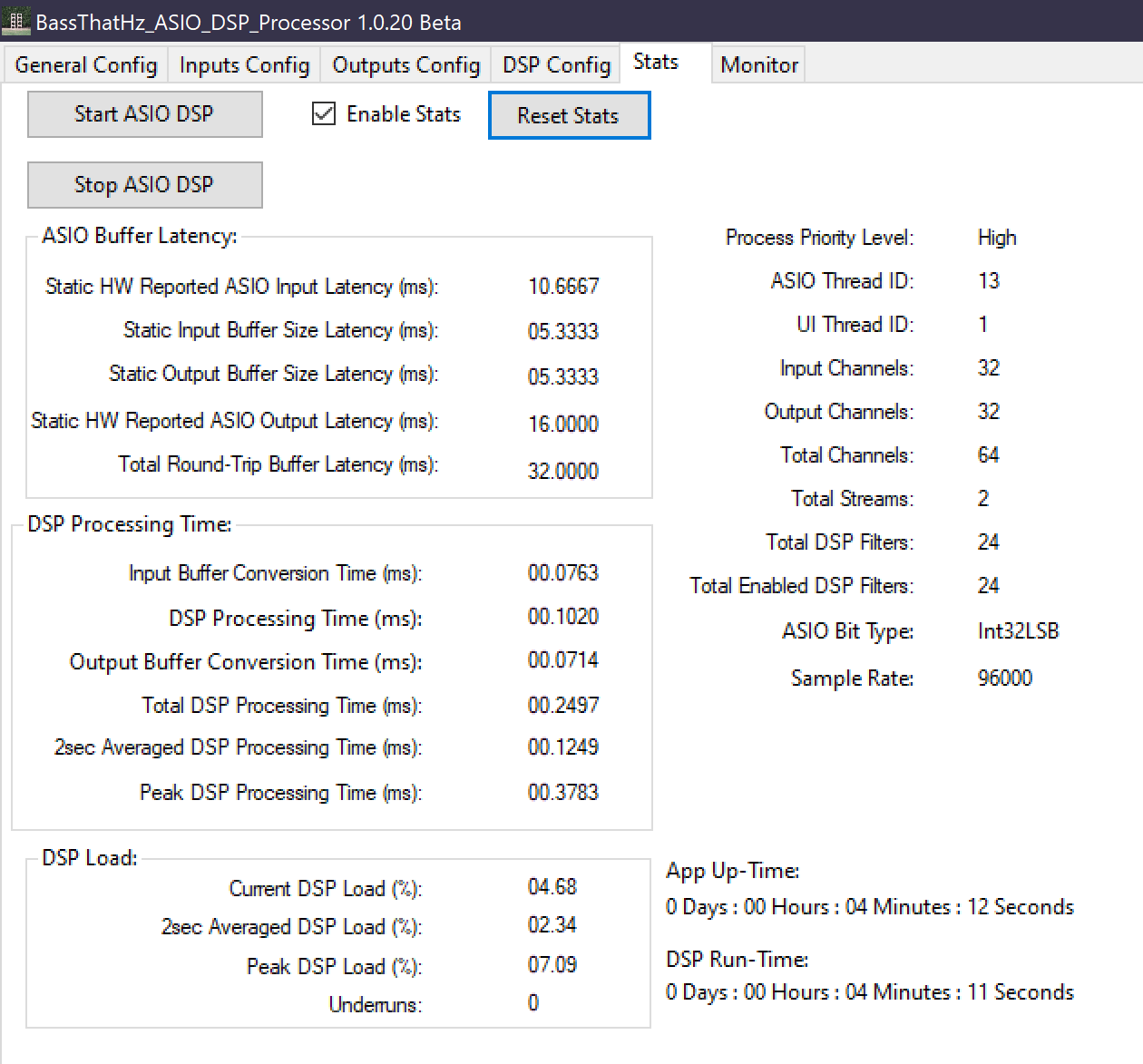Click the app icon in title bar

[x=16, y=20]
